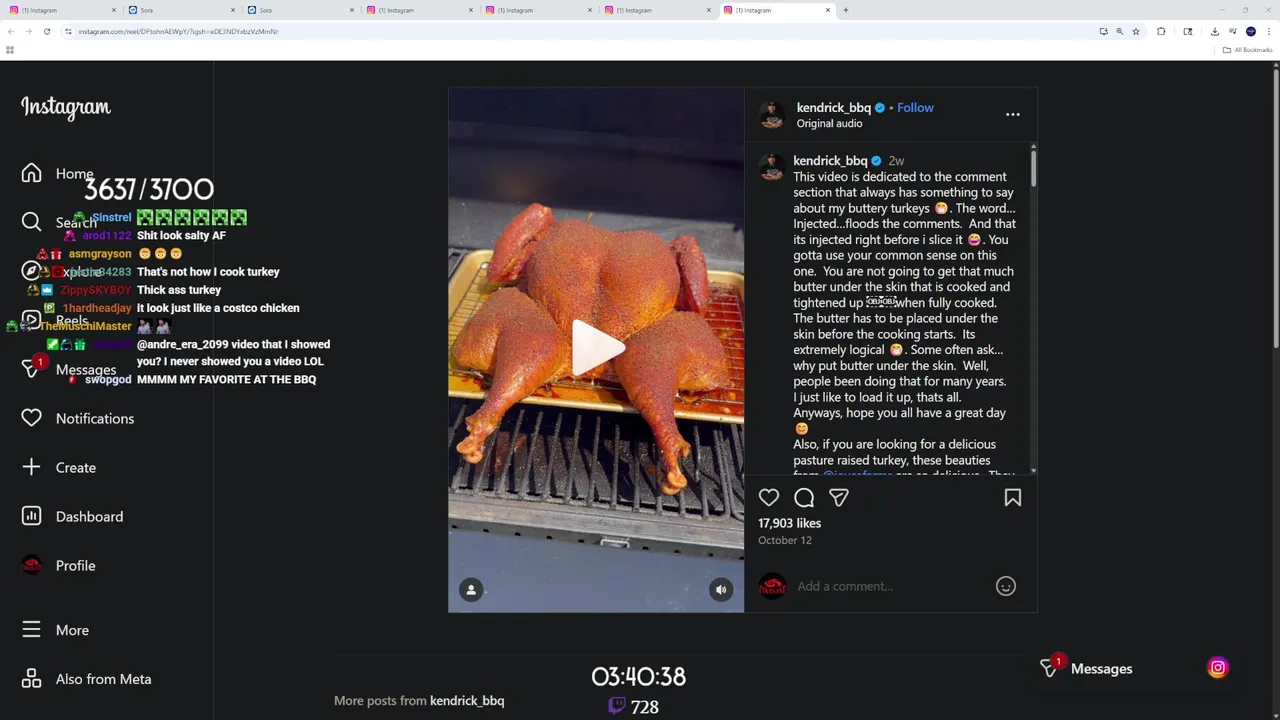This screenshot has height=720, width=1280.
Task: Open the post's three-dot options menu
Action: pyautogui.click(x=1012, y=114)
